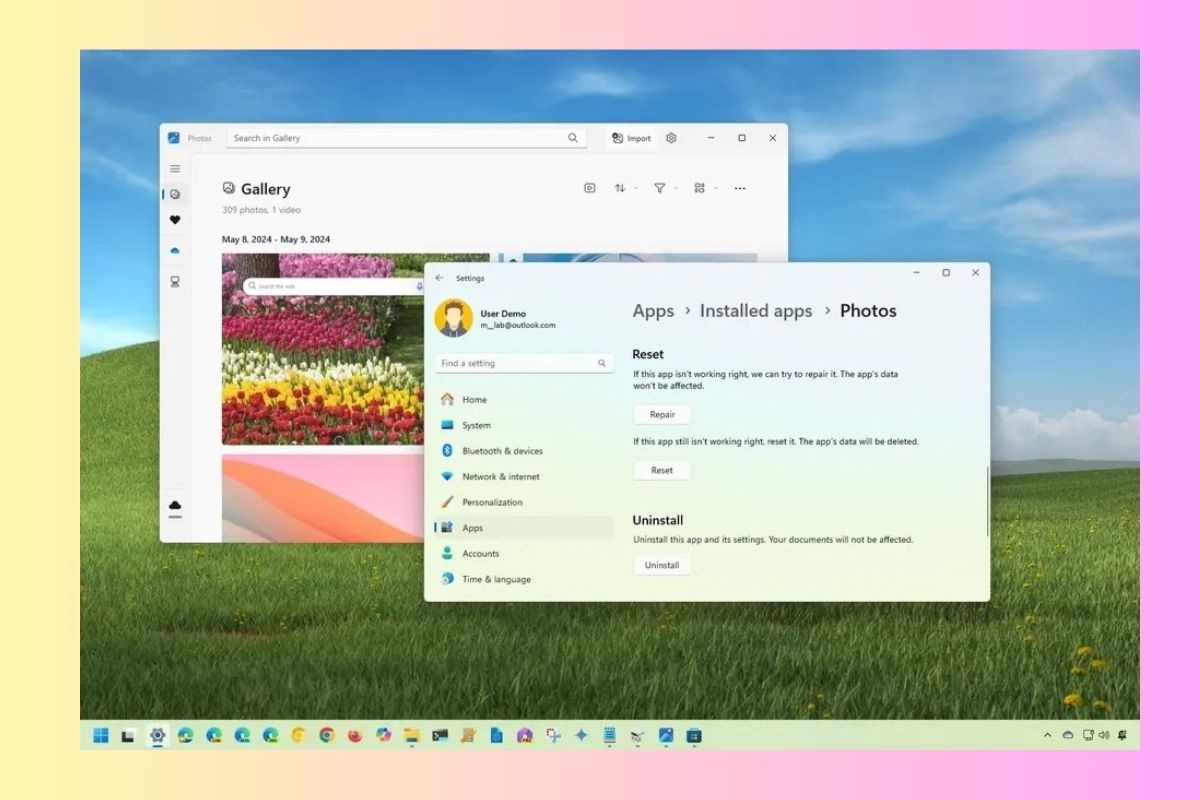Open Bluetooth & devices settings
Image resolution: width=1200 pixels, height=800 pixels.
point(524,451)
